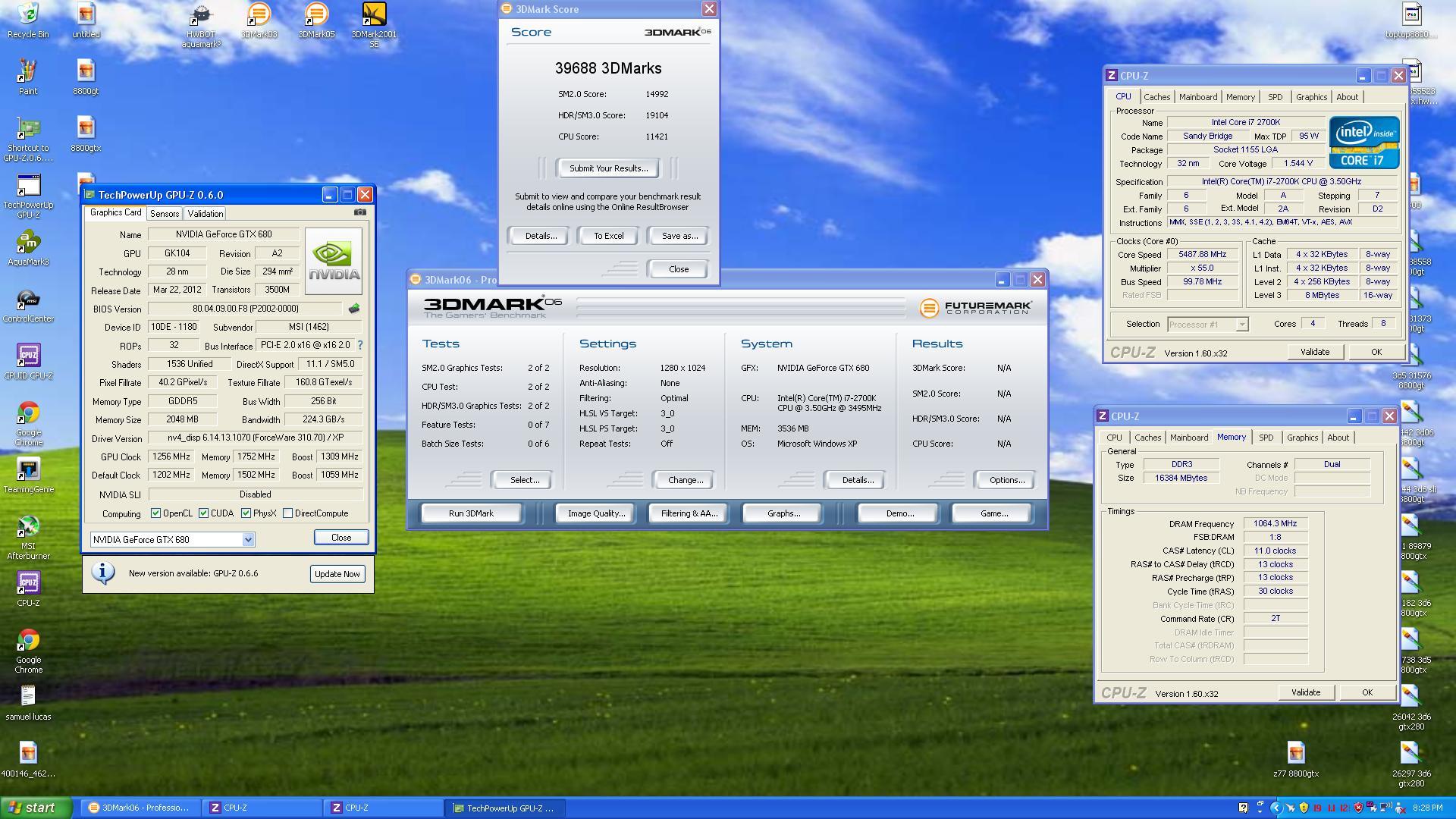Switch to the Sensors tab in GPU-Z
This screenshot has height=819, width=1456.
click(165, 214)
